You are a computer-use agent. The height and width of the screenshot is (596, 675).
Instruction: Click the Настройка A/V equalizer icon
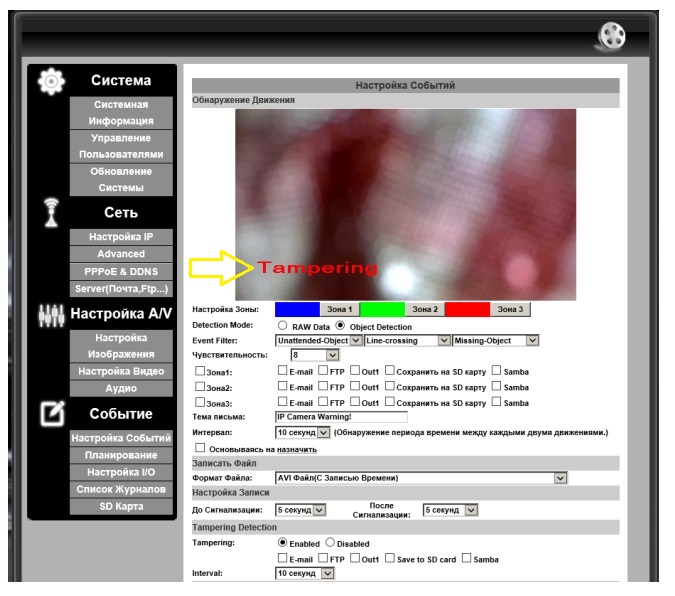51,315
